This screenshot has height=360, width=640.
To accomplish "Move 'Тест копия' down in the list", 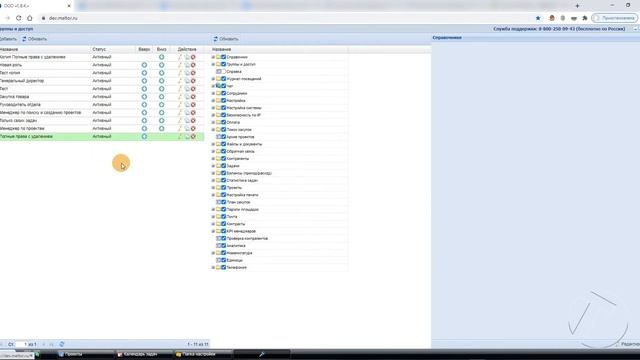I will (162, 73).
